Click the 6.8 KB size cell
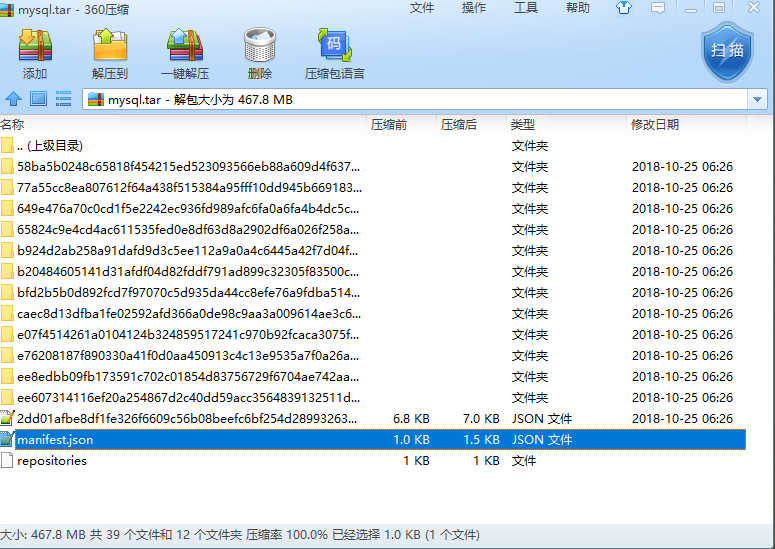Image resolution: width=775 pixels, height=549 pixels. pos(411,419)
